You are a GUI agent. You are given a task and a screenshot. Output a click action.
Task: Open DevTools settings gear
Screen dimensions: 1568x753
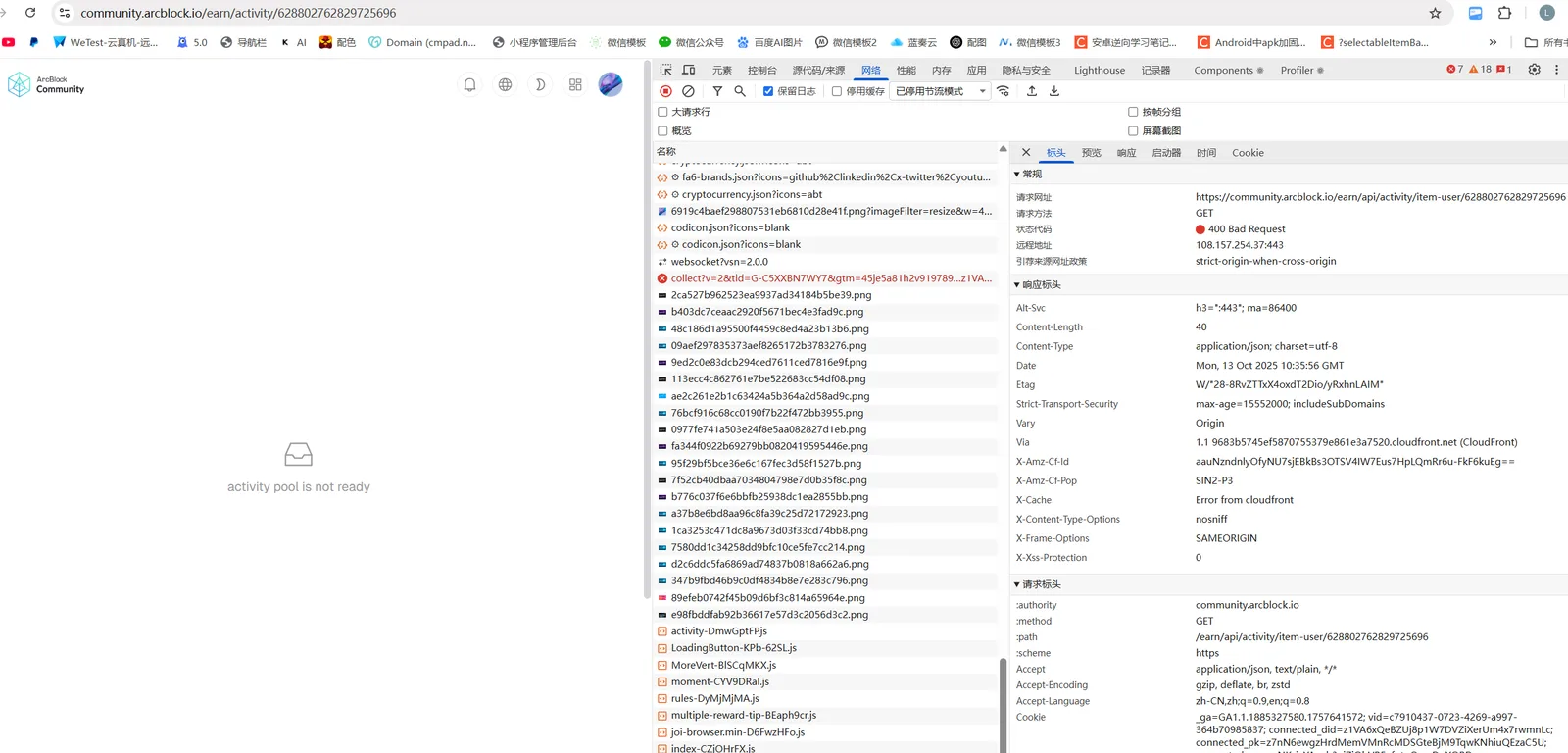[x=1535, y=70]
